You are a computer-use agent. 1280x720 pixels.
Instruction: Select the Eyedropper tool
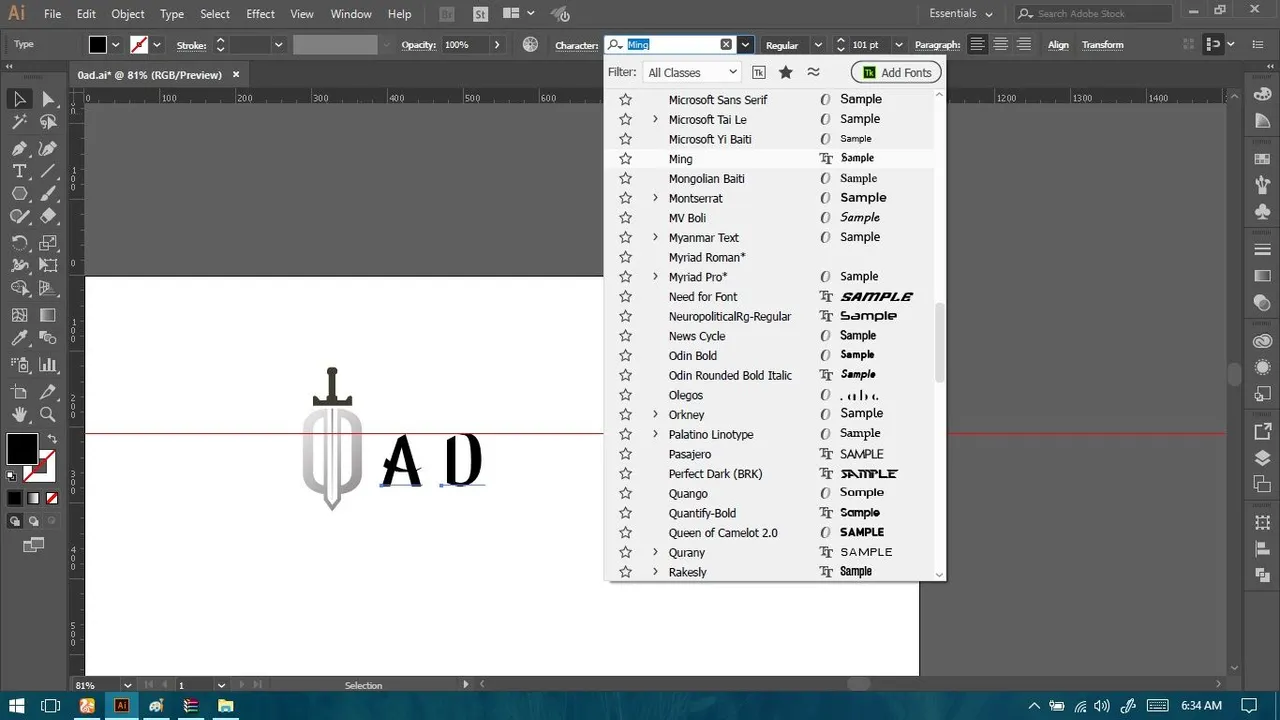click(19, 340)
